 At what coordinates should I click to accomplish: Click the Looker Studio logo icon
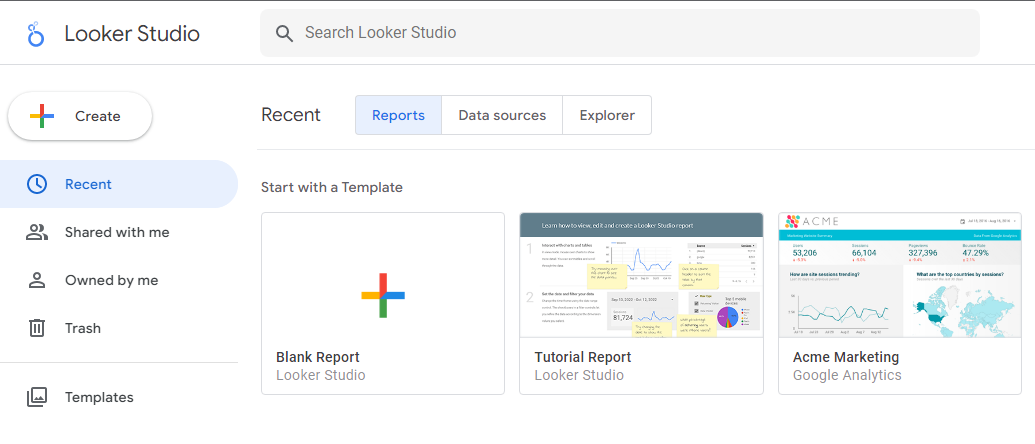36,34
